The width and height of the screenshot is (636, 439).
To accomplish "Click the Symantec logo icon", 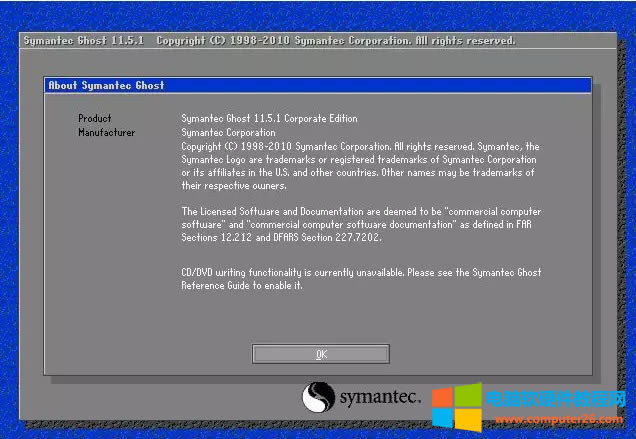I will point(318,396).
